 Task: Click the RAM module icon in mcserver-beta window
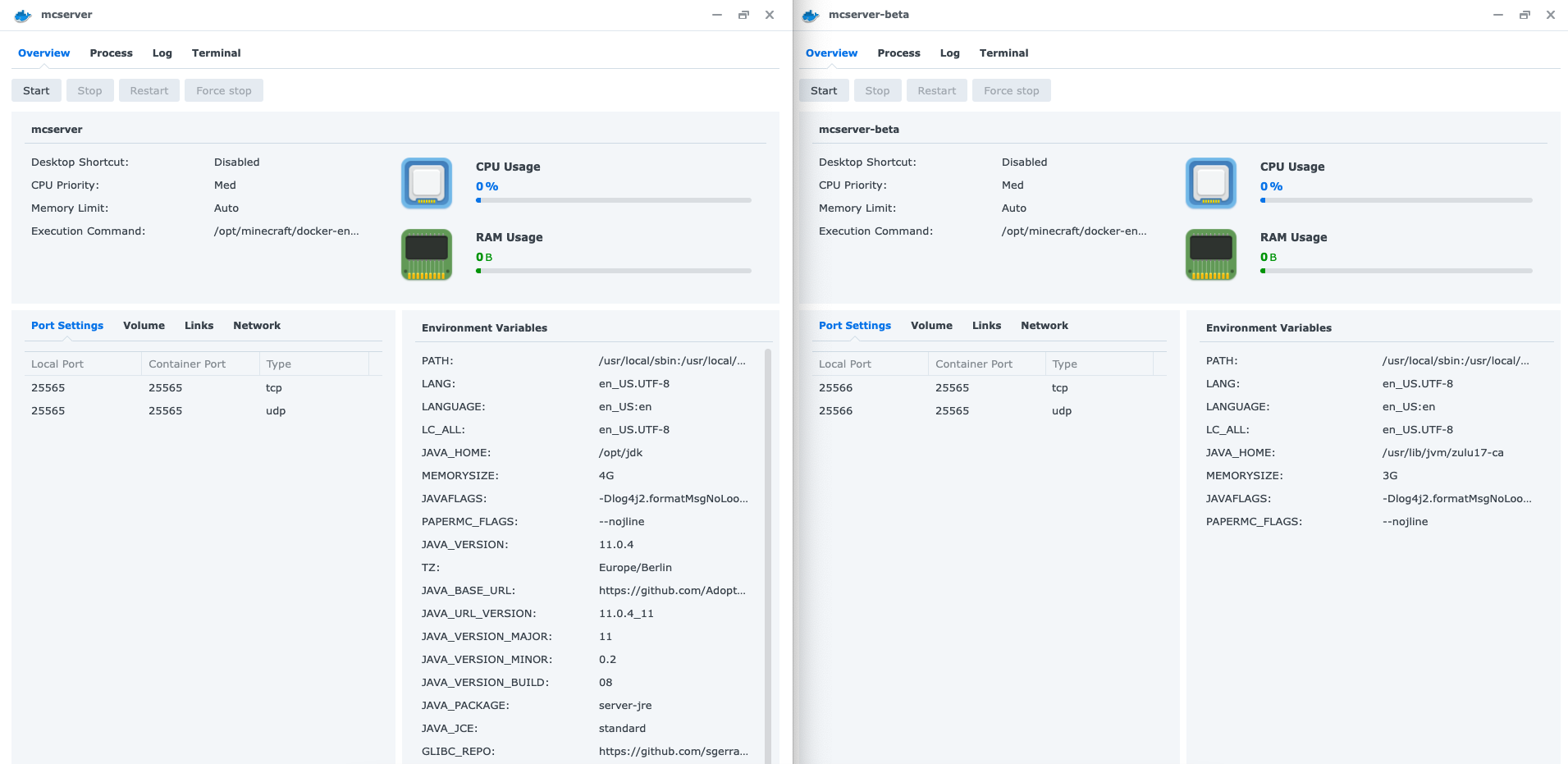tap(1211, 254)
